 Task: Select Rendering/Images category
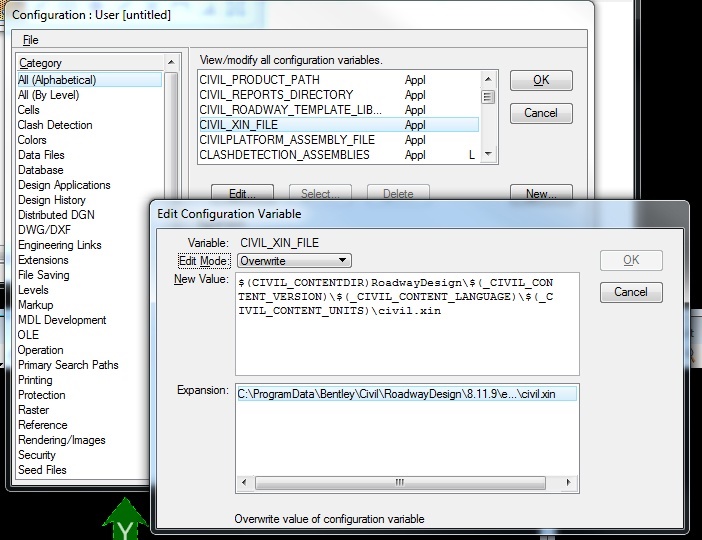(61, 440)
